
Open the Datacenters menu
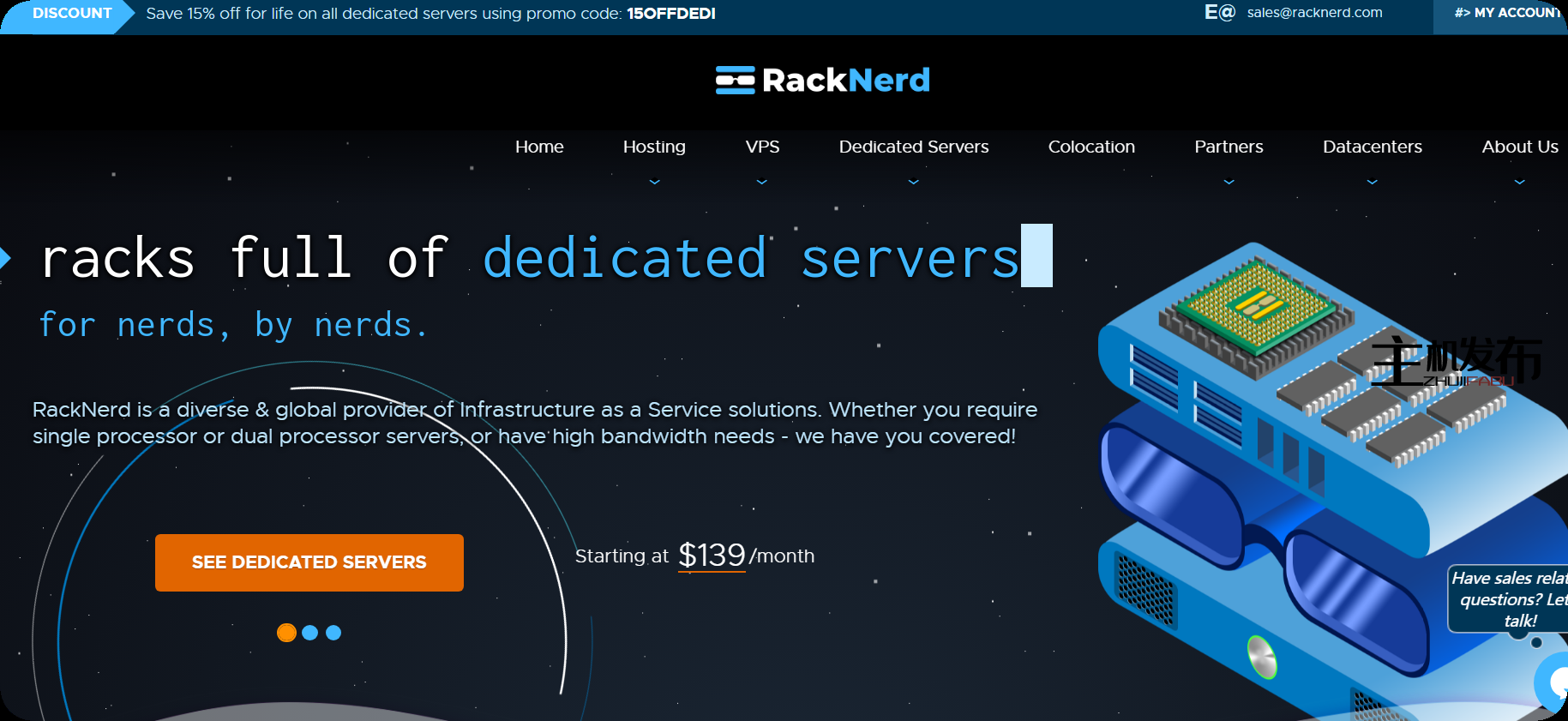pos(1373,147)
